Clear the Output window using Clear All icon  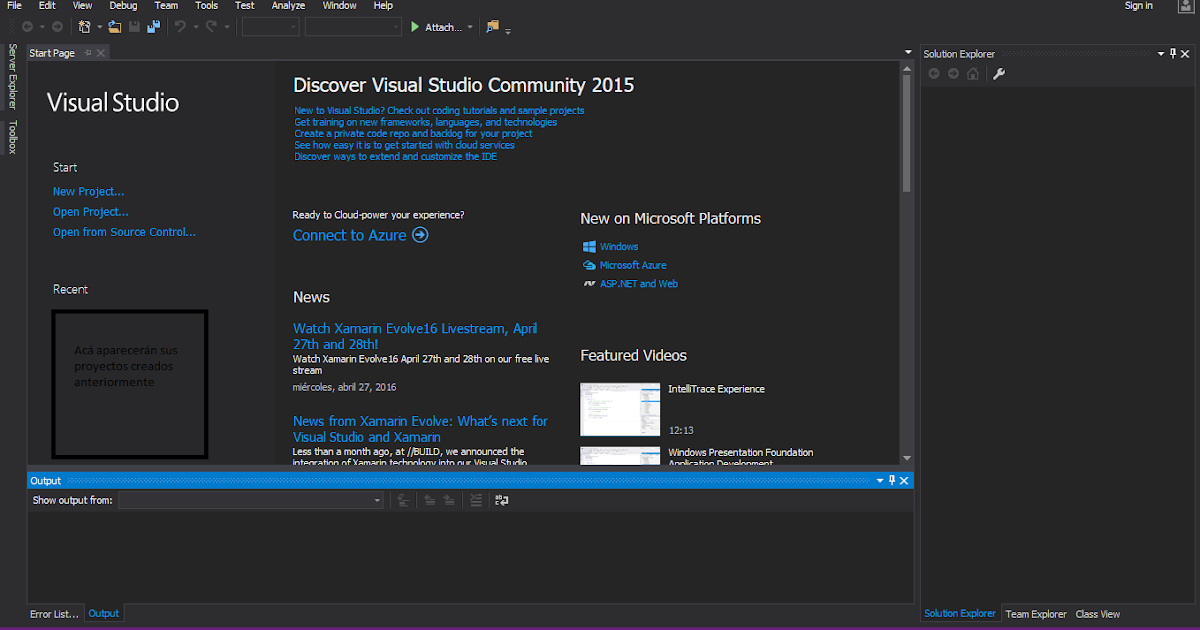475,500
